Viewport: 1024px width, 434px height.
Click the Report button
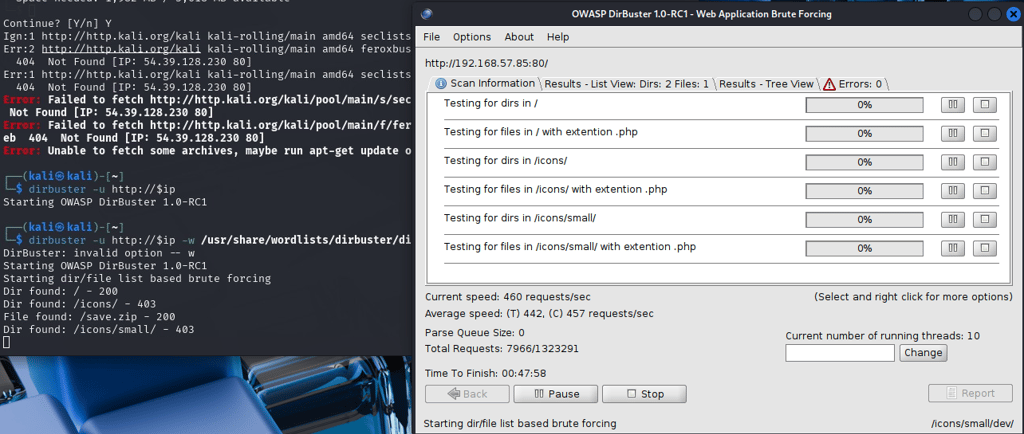coord(970,393)
